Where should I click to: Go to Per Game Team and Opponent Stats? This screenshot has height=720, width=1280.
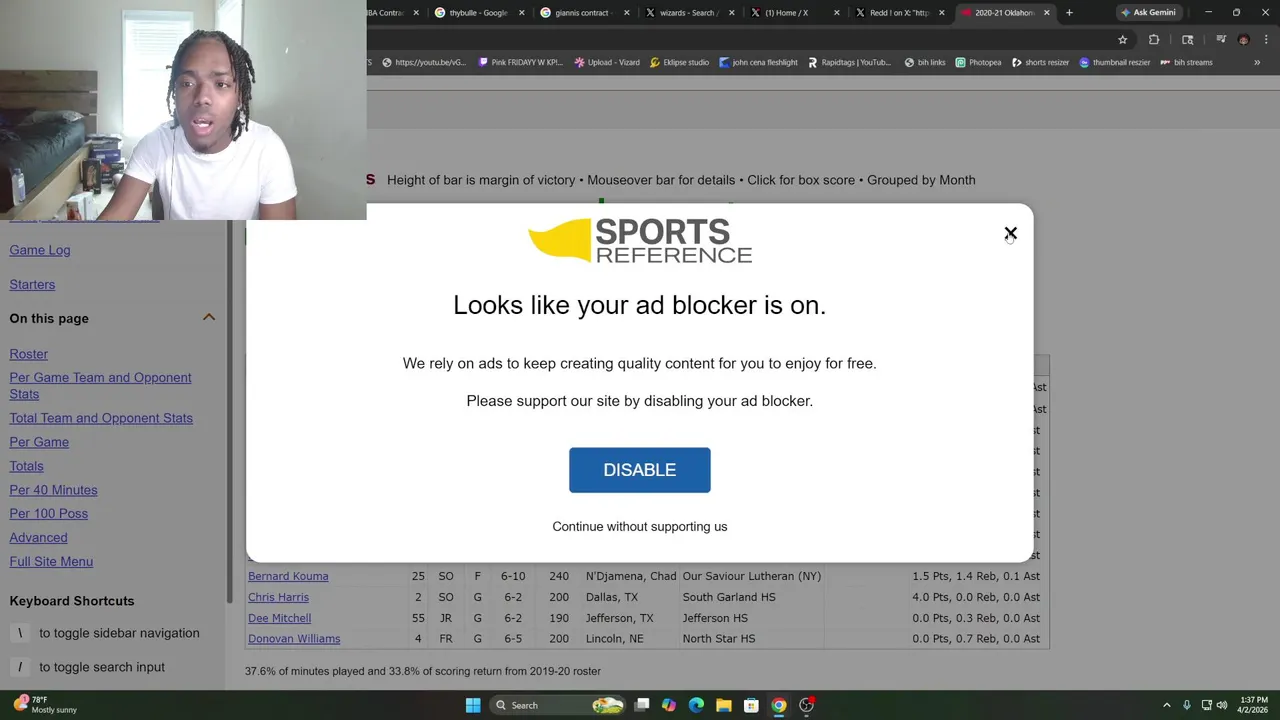click(x=100, y=386)
